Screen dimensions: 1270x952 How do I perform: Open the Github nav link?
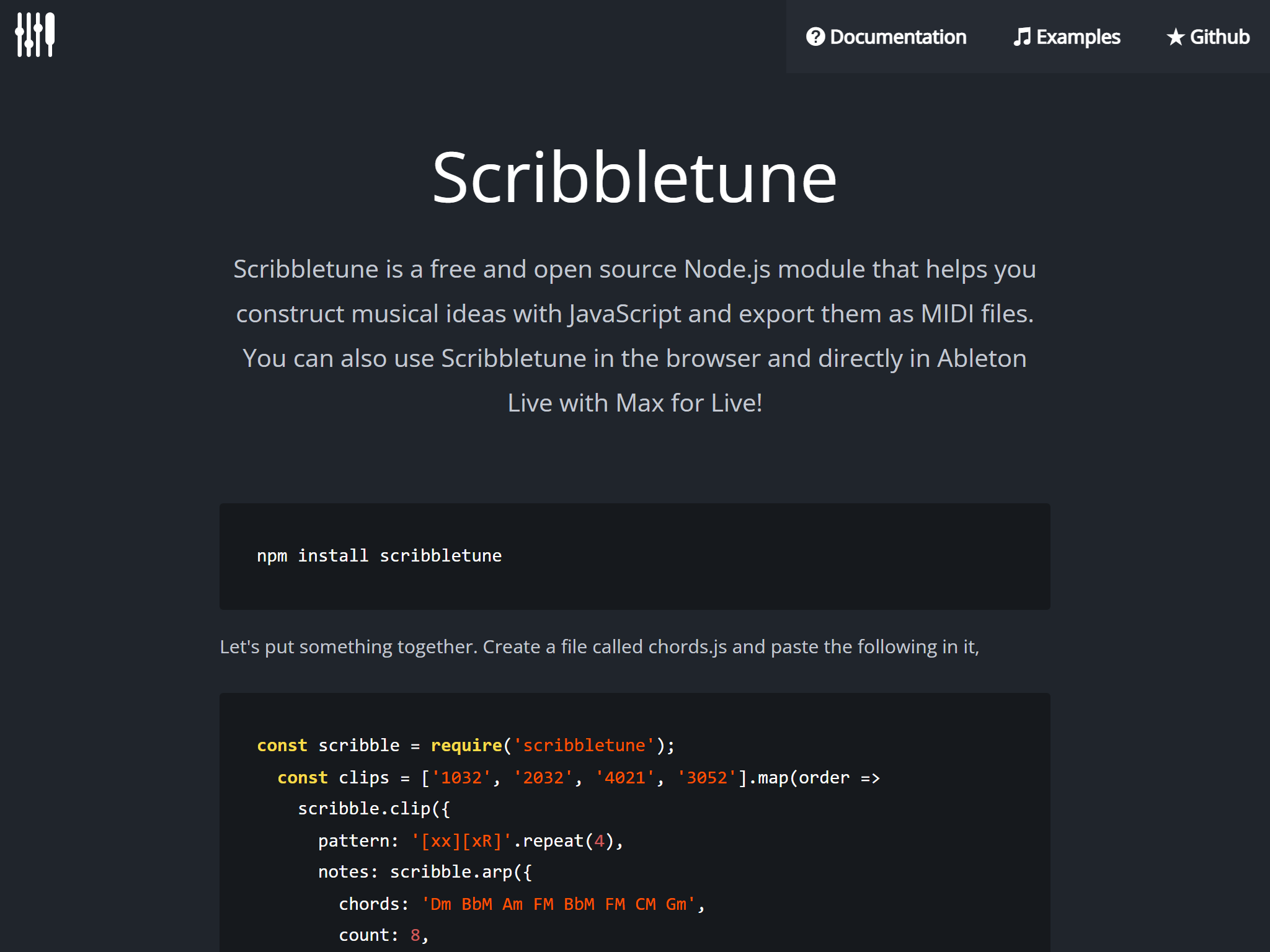[x=1208, y=37]
